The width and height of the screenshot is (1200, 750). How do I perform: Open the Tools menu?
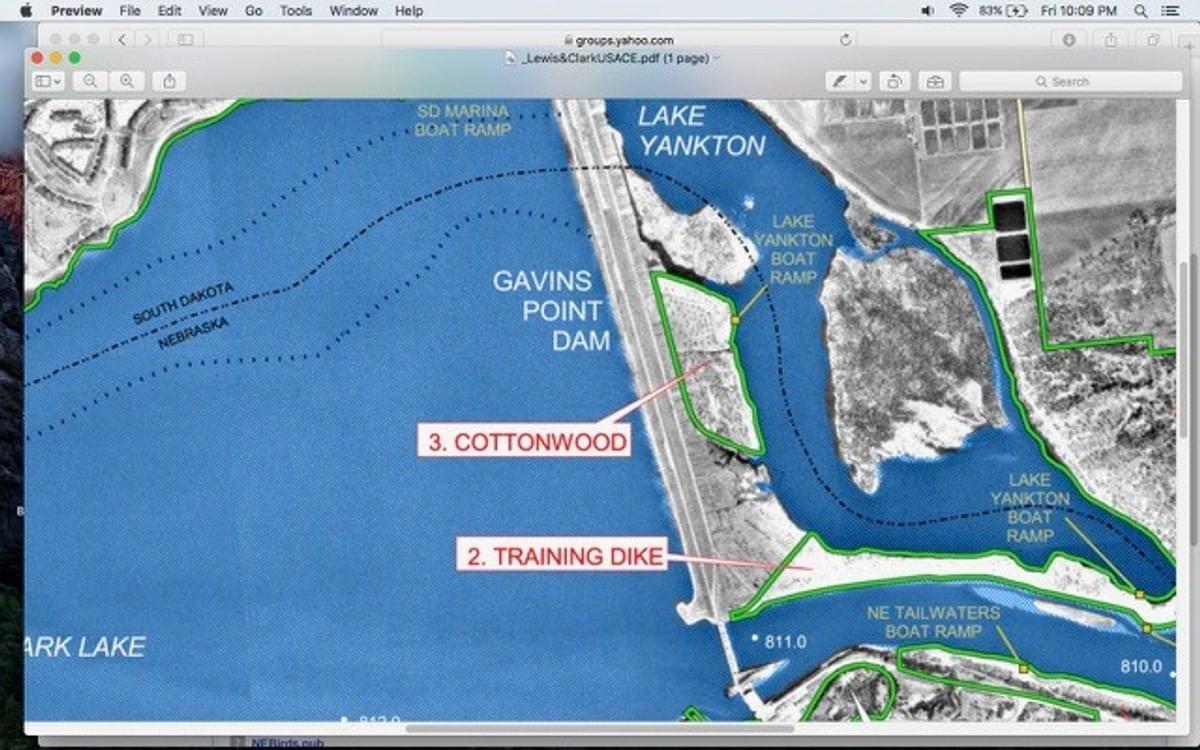tap(296, 11)
